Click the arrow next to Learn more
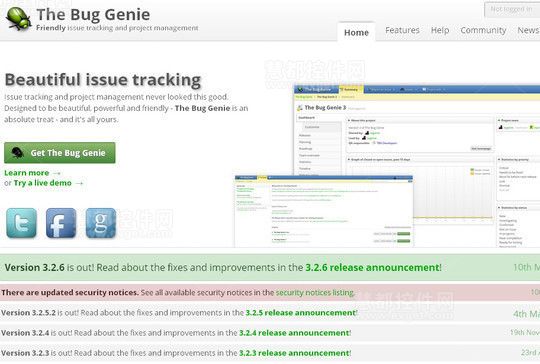The width and height of the screenshot is (540, 364). tap(57, 173)
